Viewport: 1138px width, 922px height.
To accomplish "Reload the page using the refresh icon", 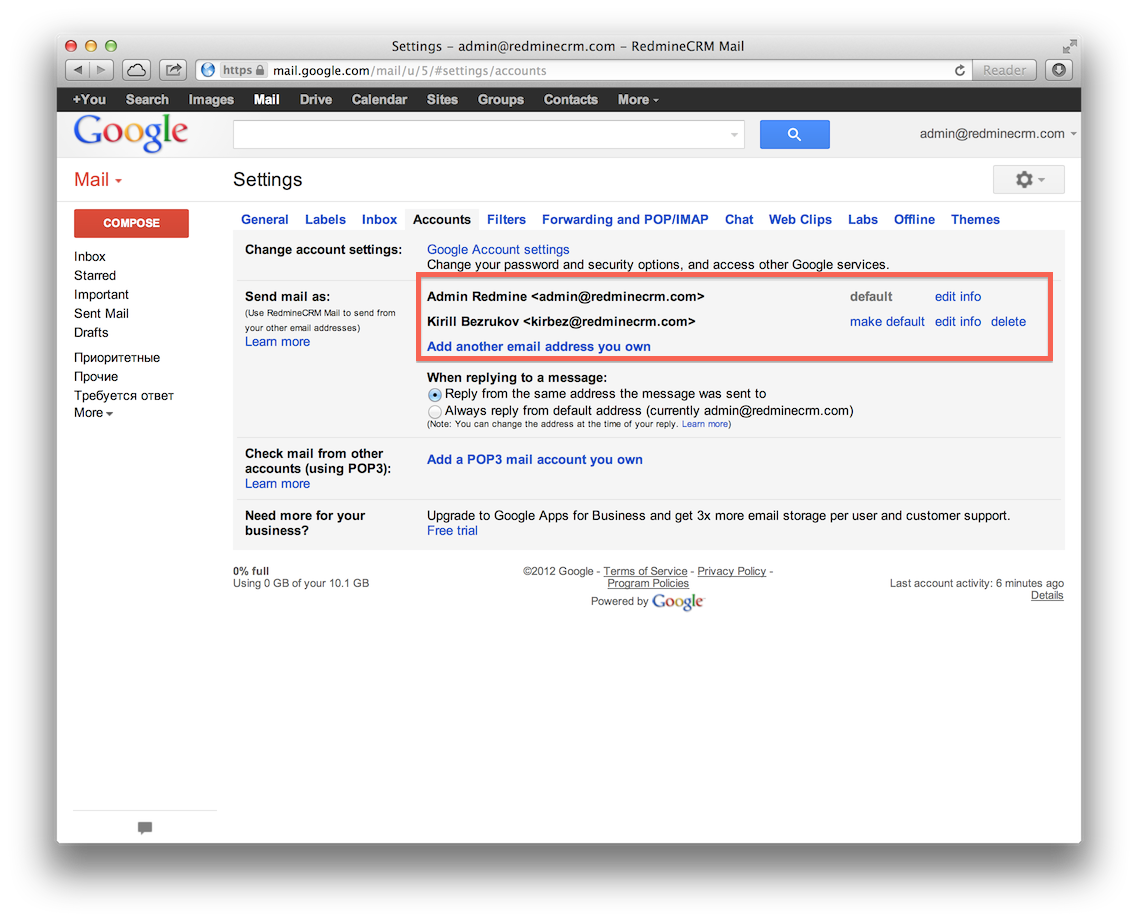I will pos(959,70).
